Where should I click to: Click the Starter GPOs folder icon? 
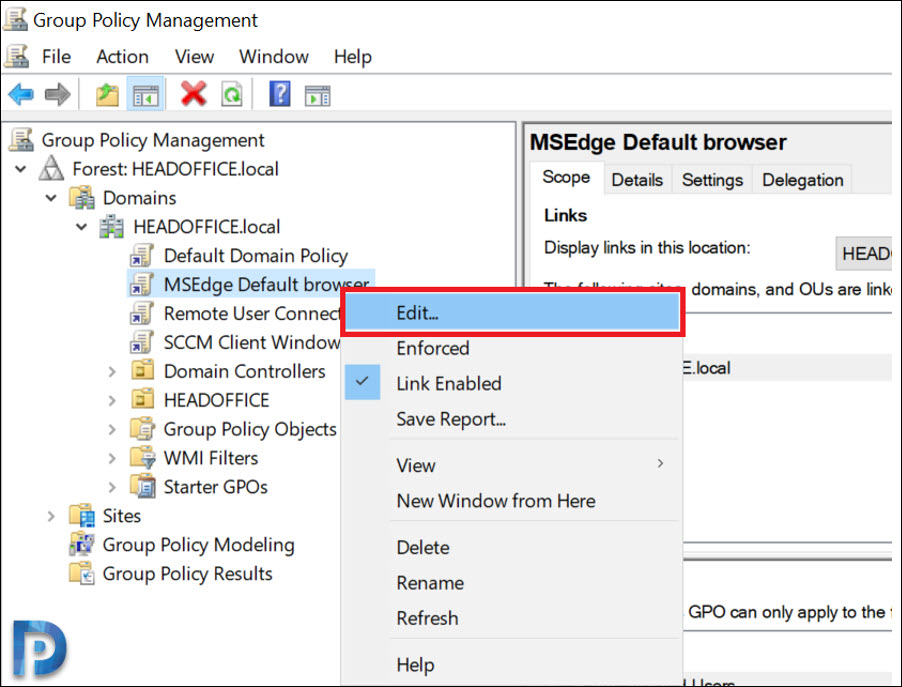pos(143,486)
